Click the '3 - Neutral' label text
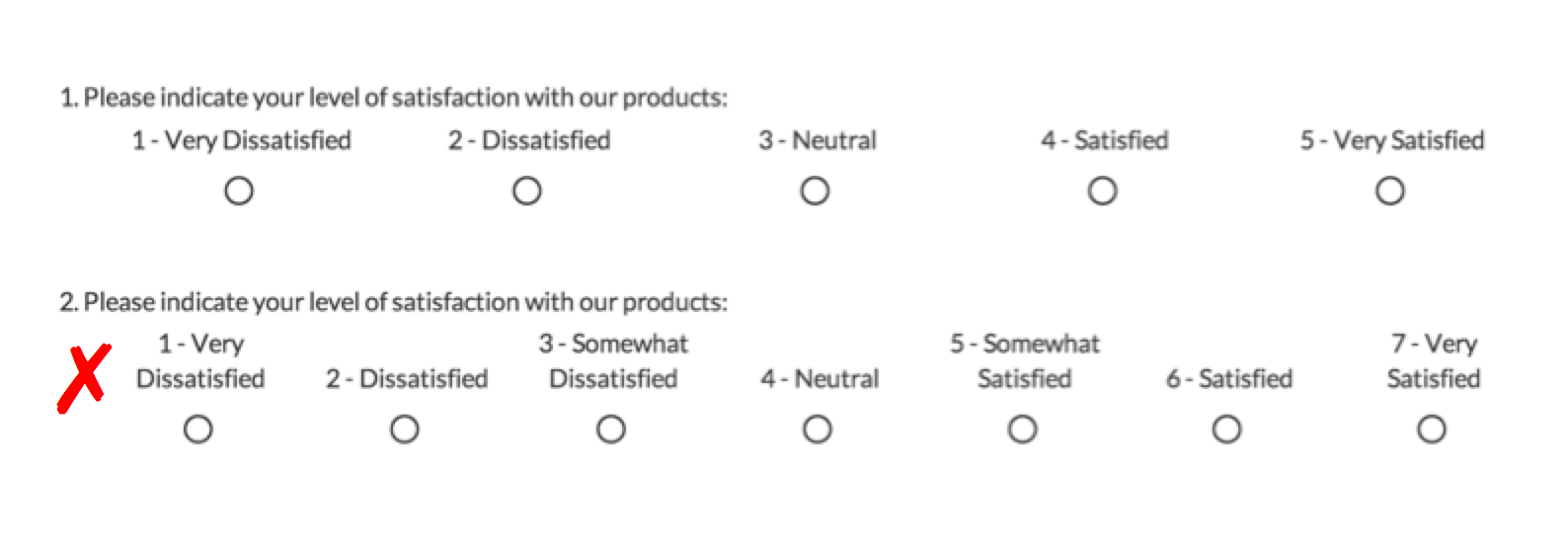This screenshot has width=1568, height=547. (818, 140)
